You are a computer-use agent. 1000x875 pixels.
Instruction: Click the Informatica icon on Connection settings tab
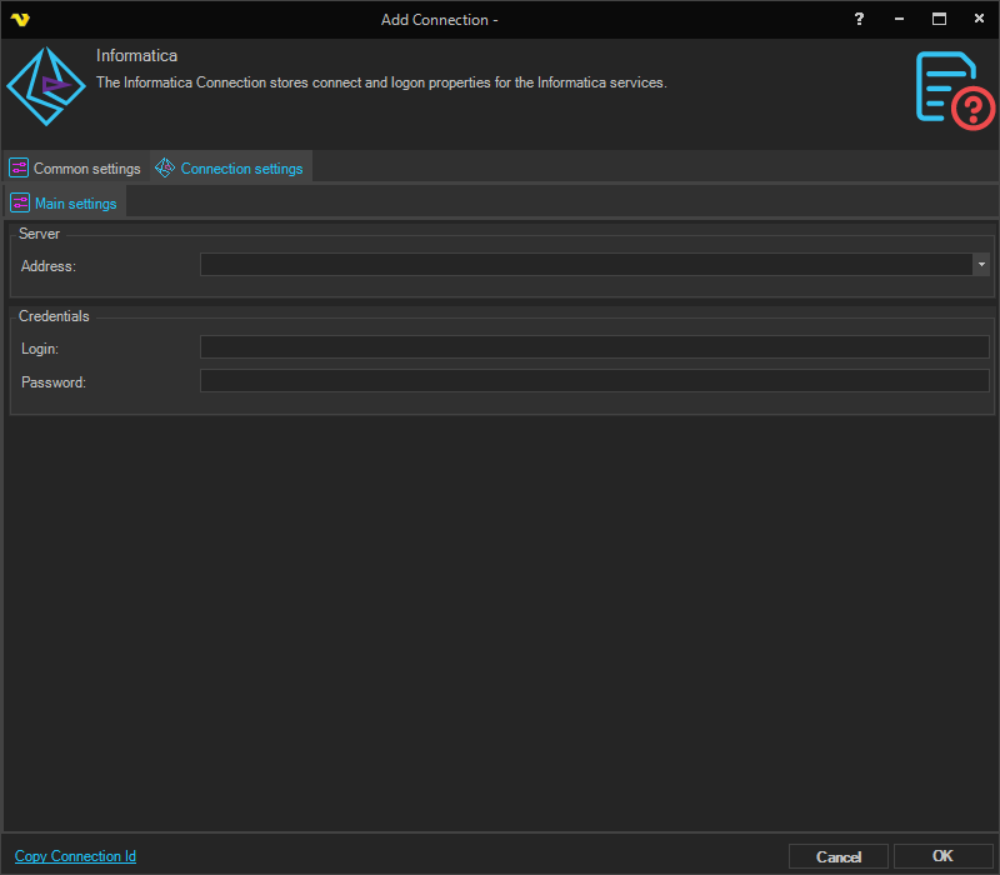(x=165, y=168)
